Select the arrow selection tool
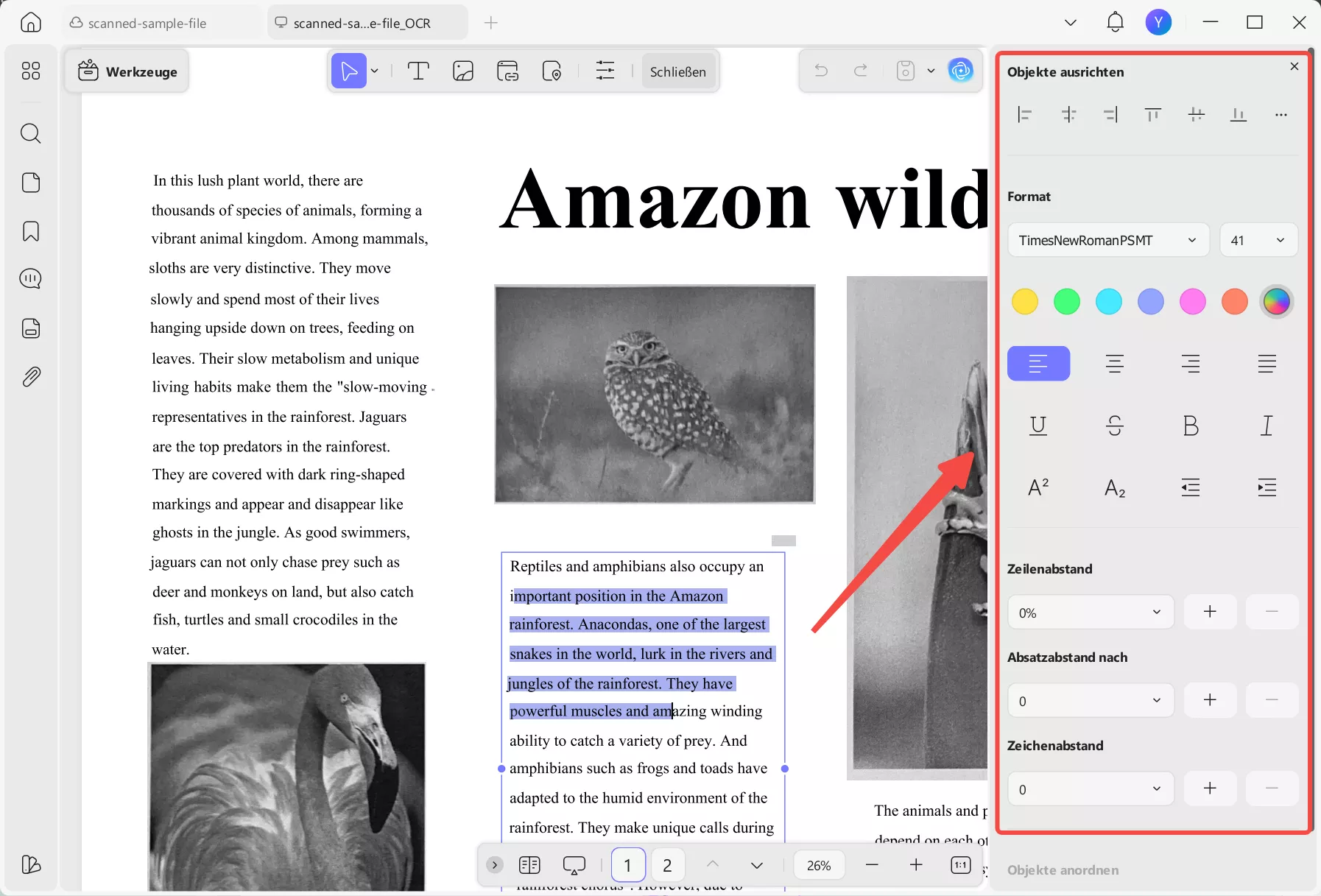 tap(349, 71)
